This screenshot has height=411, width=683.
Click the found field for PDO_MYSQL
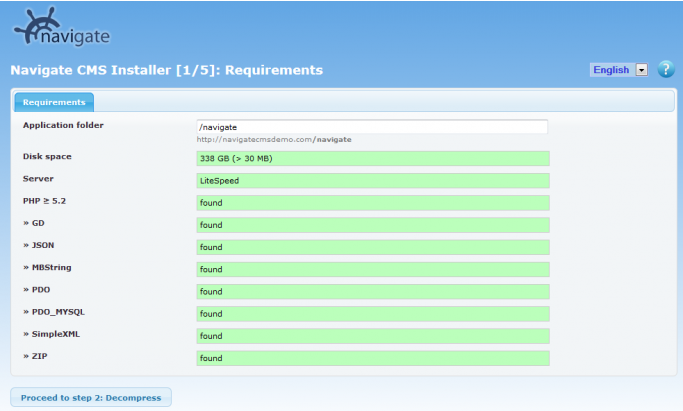click(373, 314)
